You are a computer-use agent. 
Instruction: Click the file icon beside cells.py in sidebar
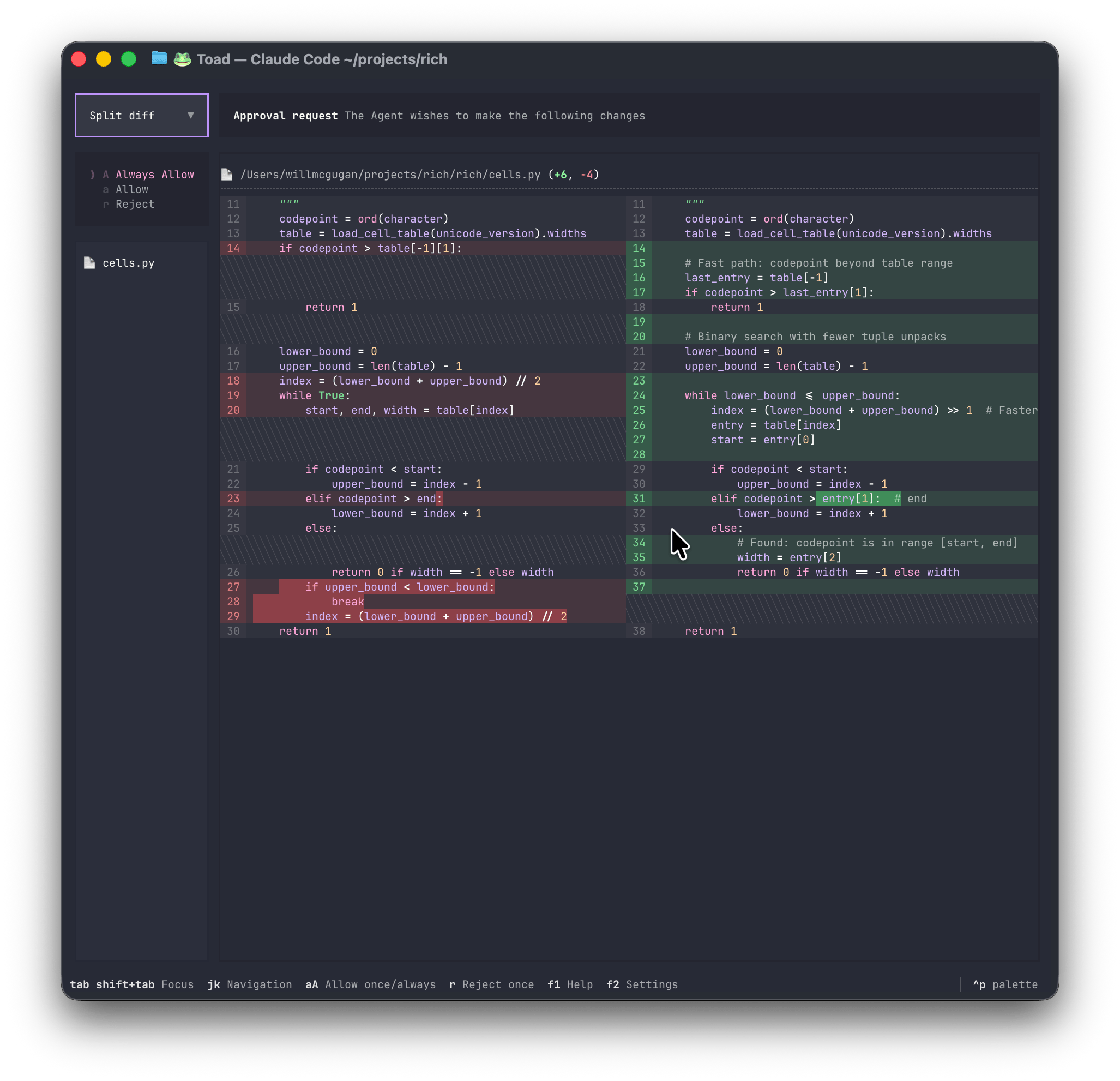click(x=90, y=262)
